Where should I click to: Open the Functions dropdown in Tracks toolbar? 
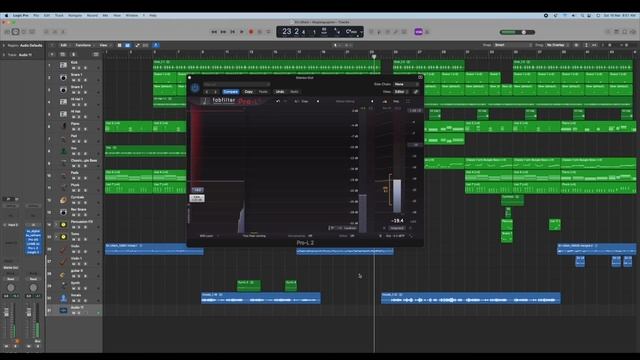84,45
